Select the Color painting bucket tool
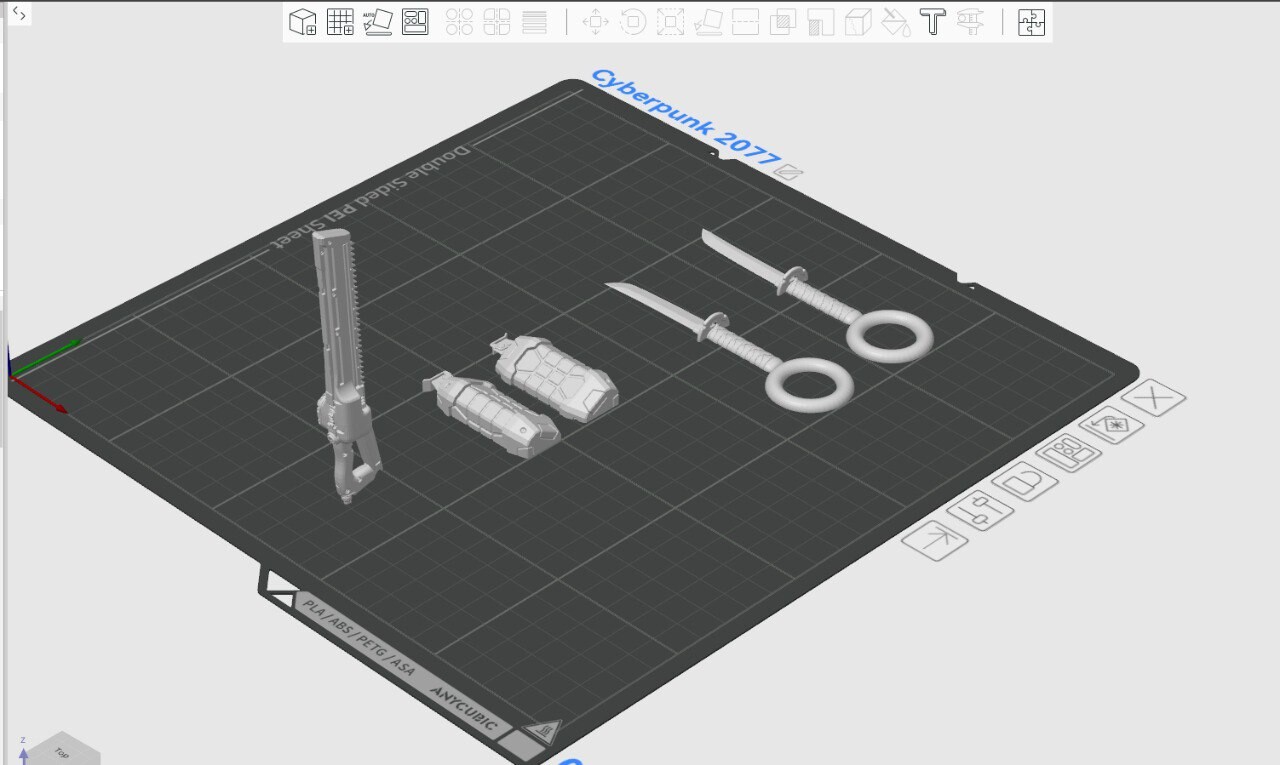The height and width of the screenshot is (765, 1280). 896,22
